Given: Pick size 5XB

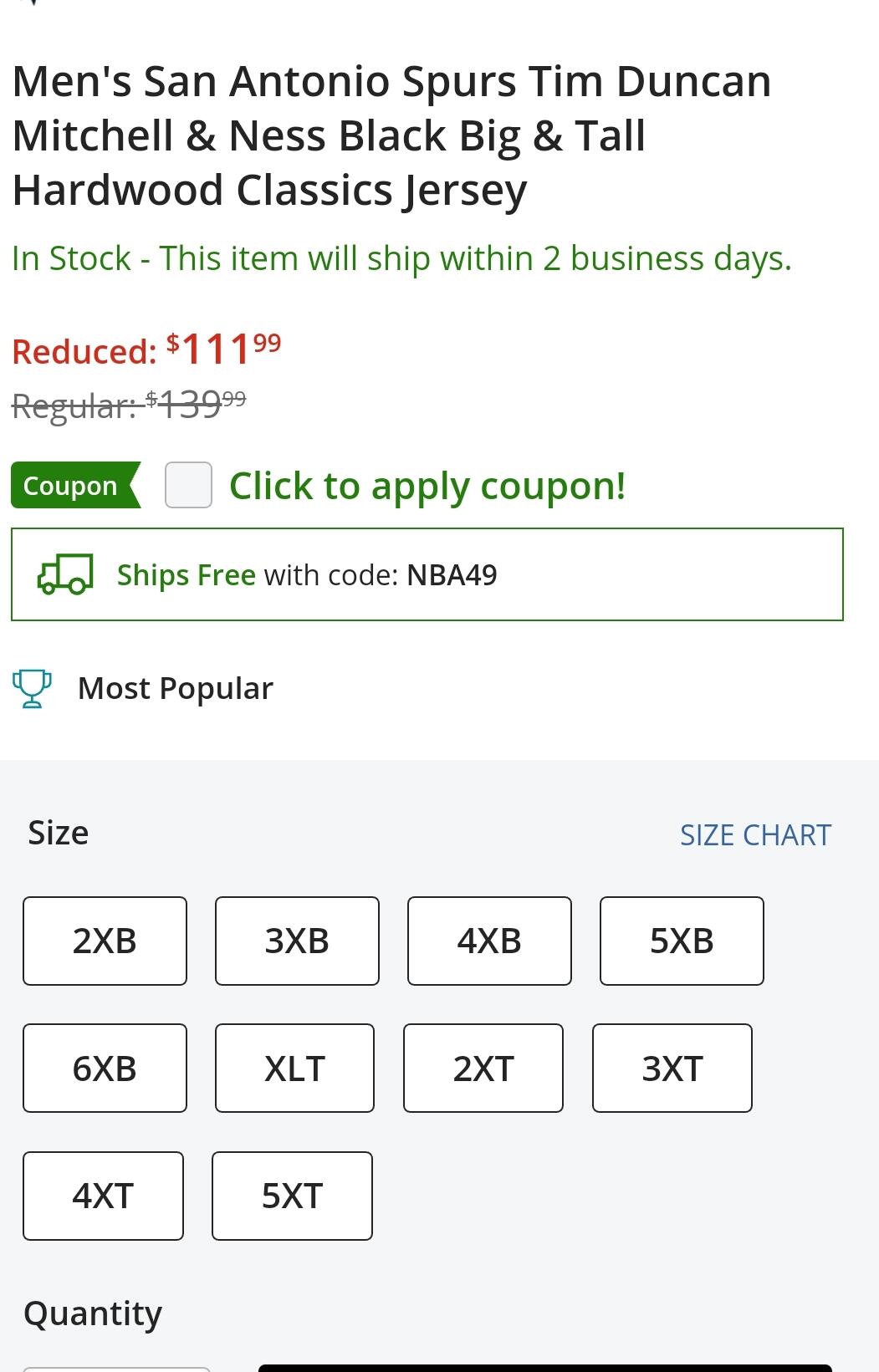Looking at the screenshot, I should pos(682,941).
